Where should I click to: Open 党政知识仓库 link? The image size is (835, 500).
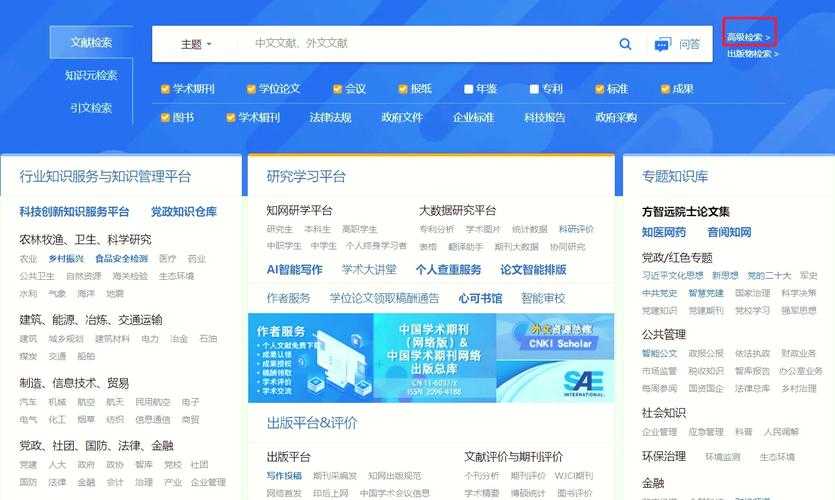point(184,211)
